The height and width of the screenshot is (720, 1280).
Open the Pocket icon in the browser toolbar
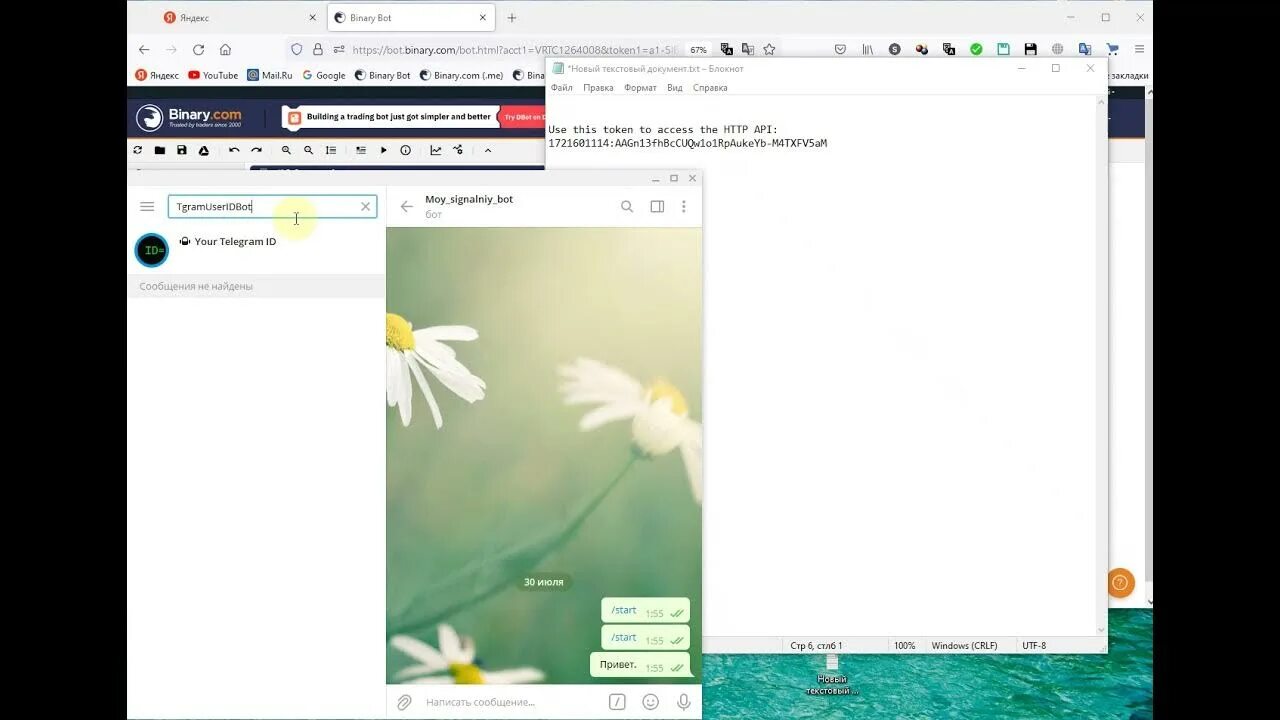pyautogui.click(x=840, y=49)
